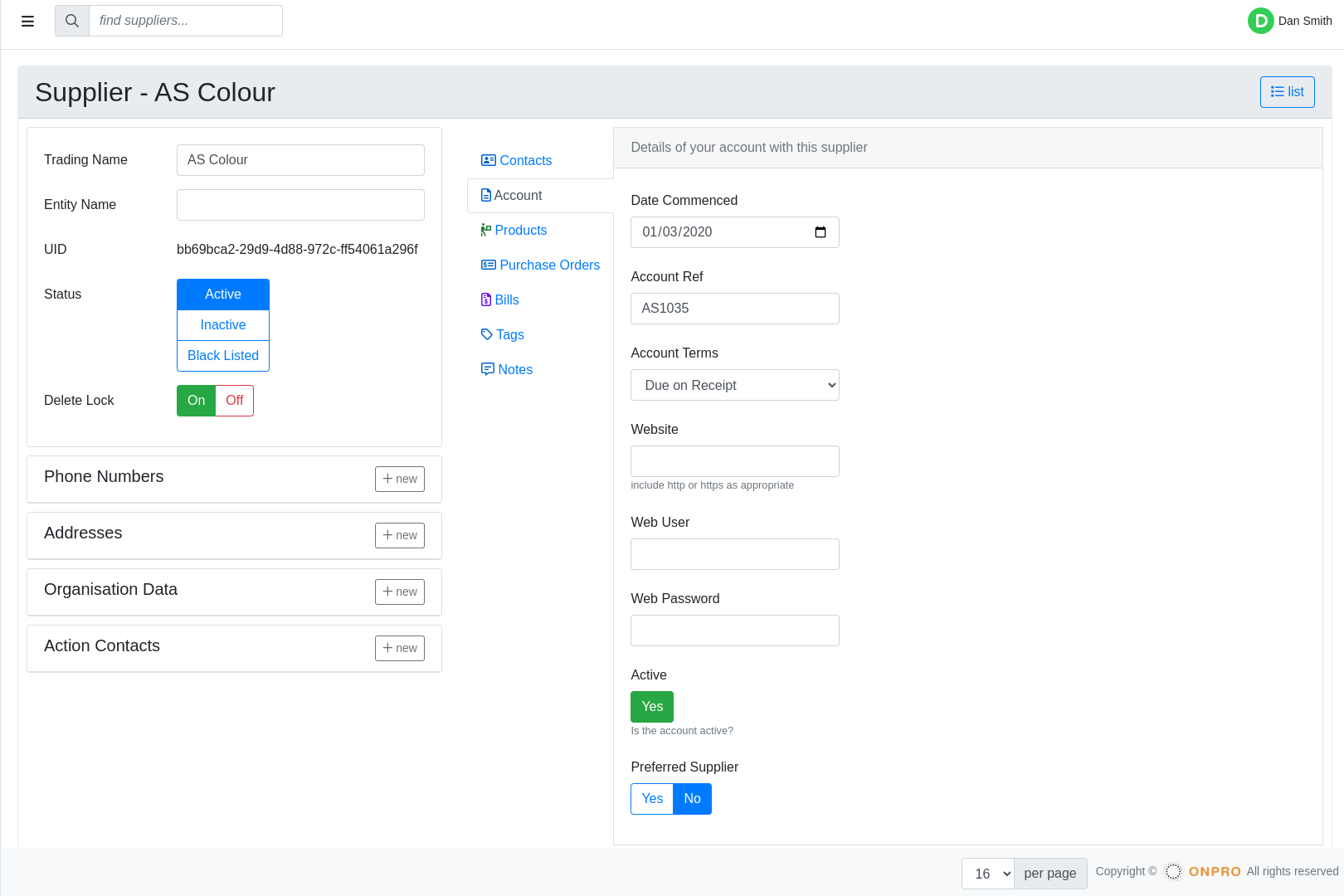Viewport: 1344px width, 896px height.
Task: Click the list button
Action: (x=1288, y=92)
